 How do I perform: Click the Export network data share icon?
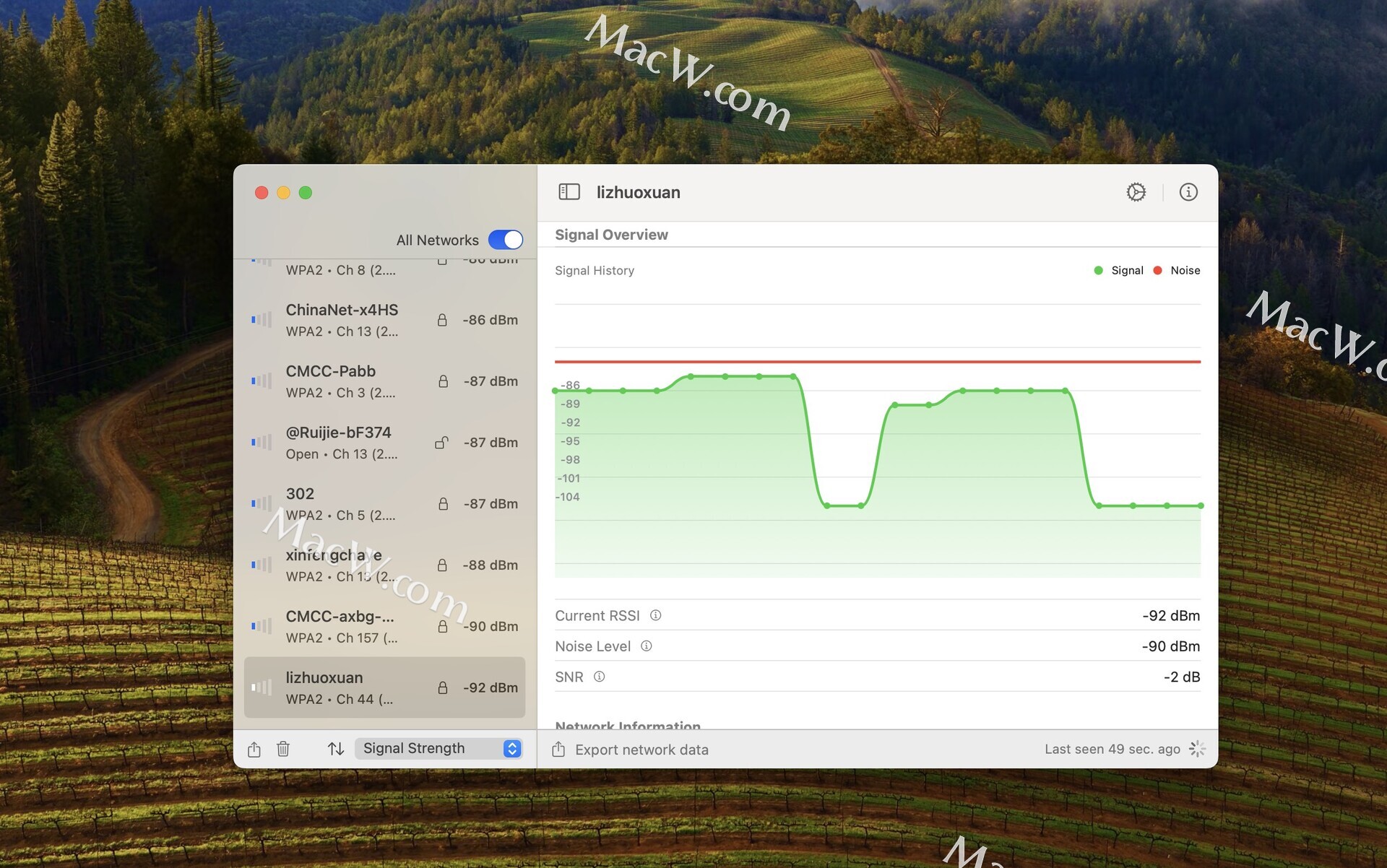[558, 749]
